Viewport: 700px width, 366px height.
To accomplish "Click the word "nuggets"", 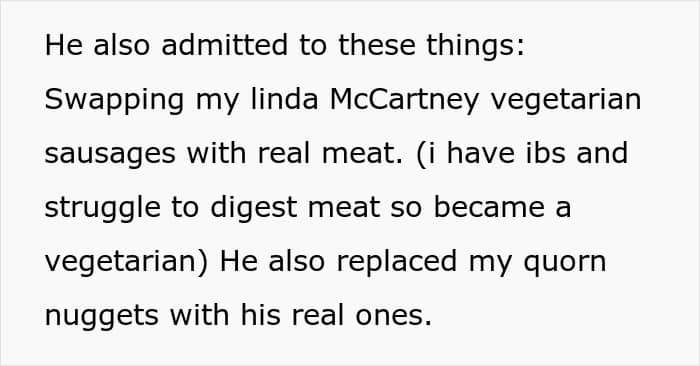I will pyautogui.click(x=101, y=317).
